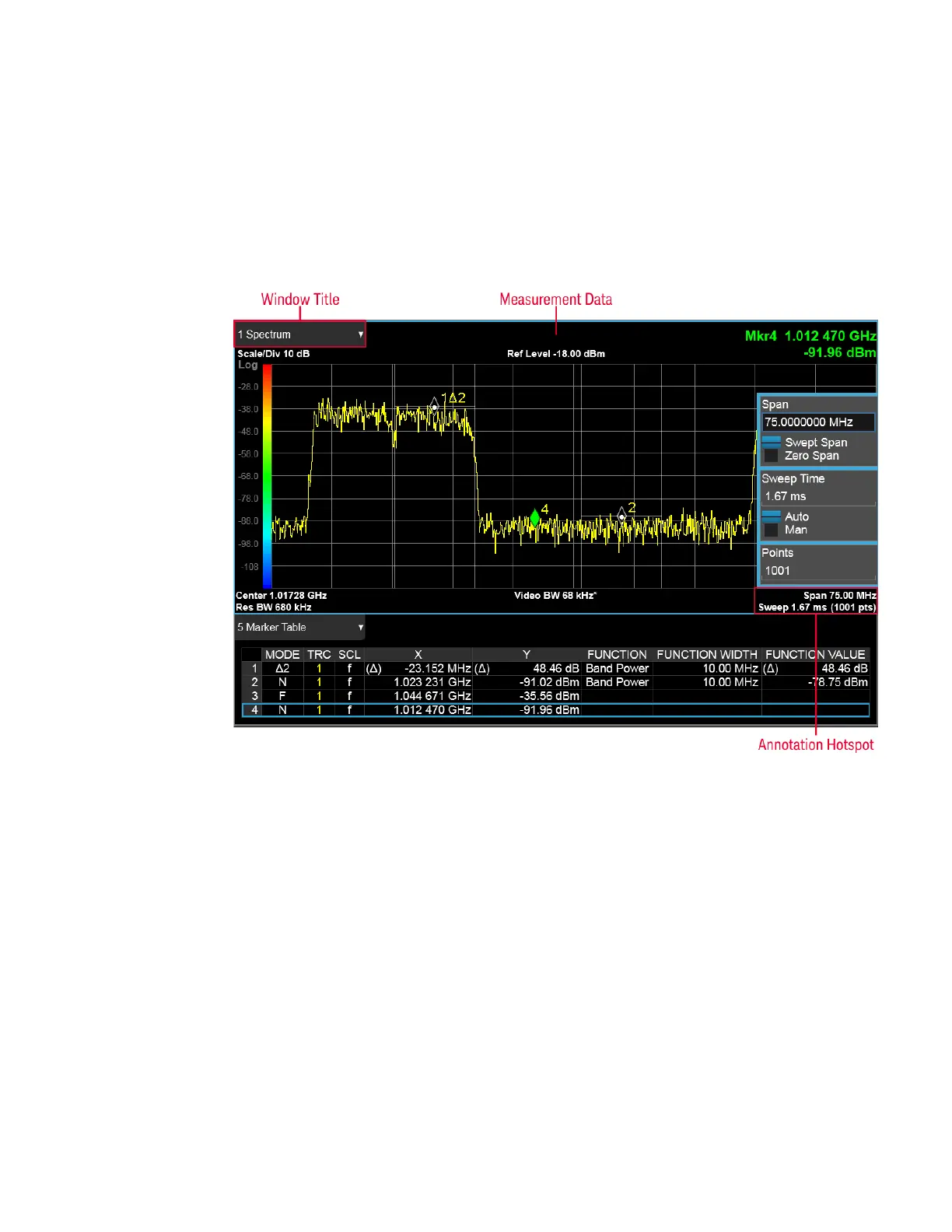Click the Ref Level -18.00 dBm annotation
The width and height of the screenshot is (952, 1232).
(555, 354)
